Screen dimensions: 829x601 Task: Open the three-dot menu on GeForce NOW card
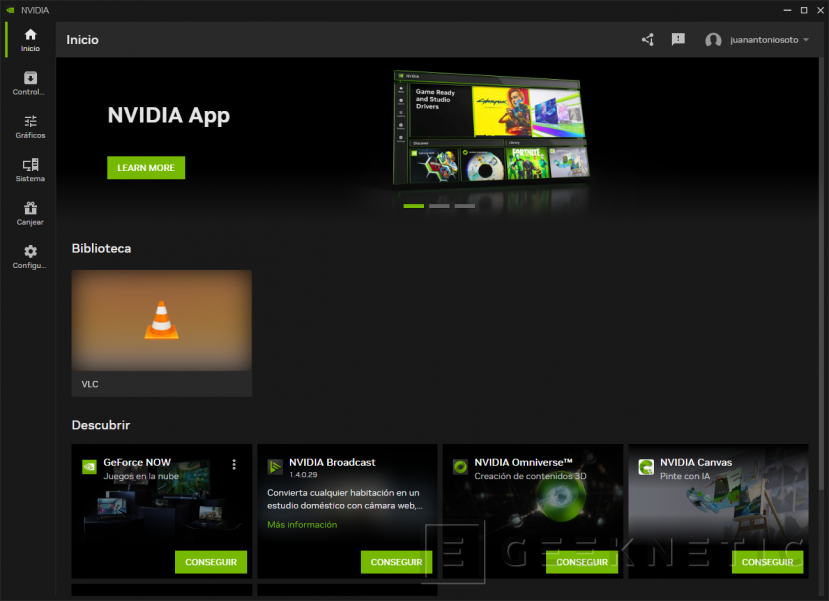click(234, 464)
